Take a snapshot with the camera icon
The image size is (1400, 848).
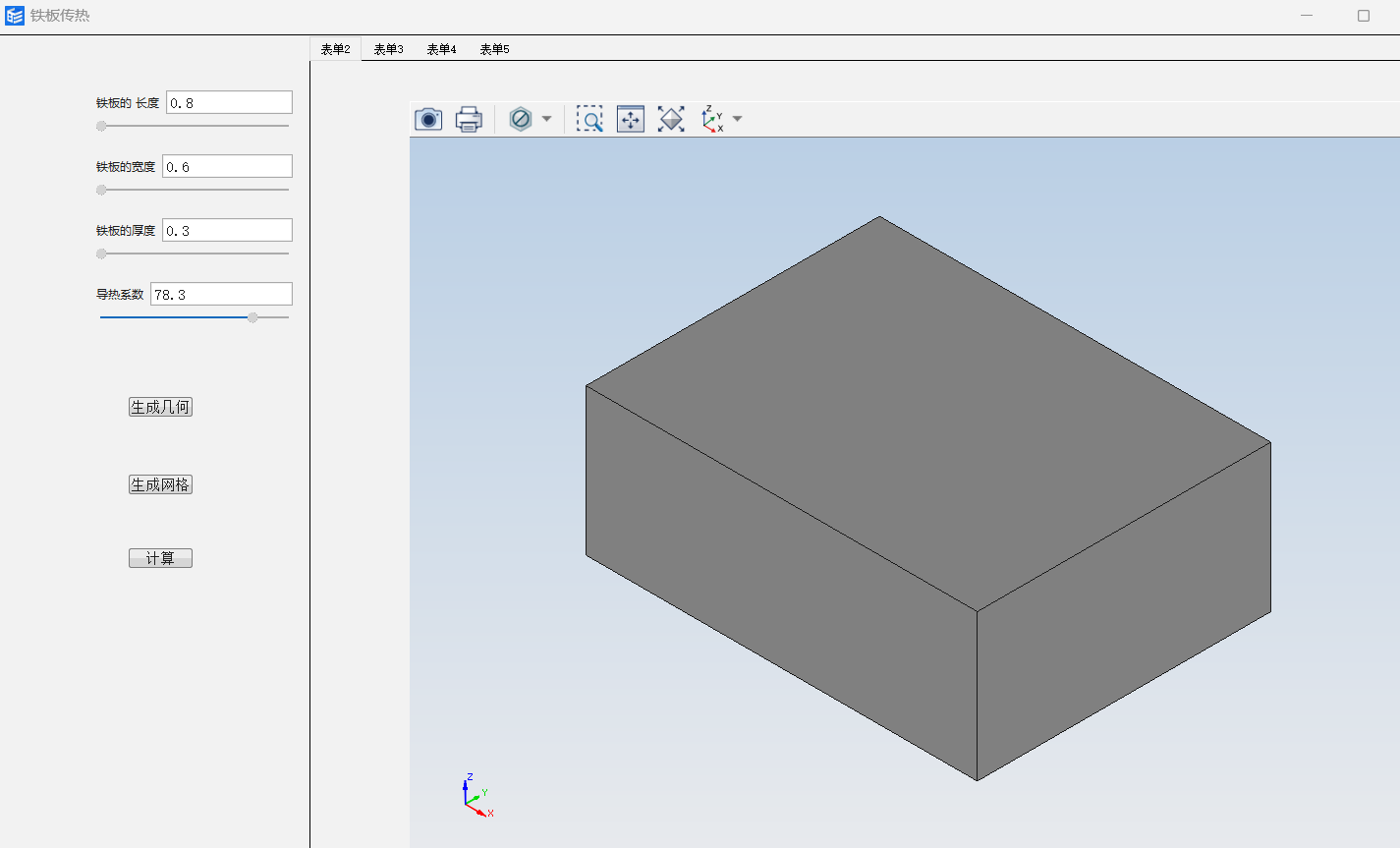428,119
